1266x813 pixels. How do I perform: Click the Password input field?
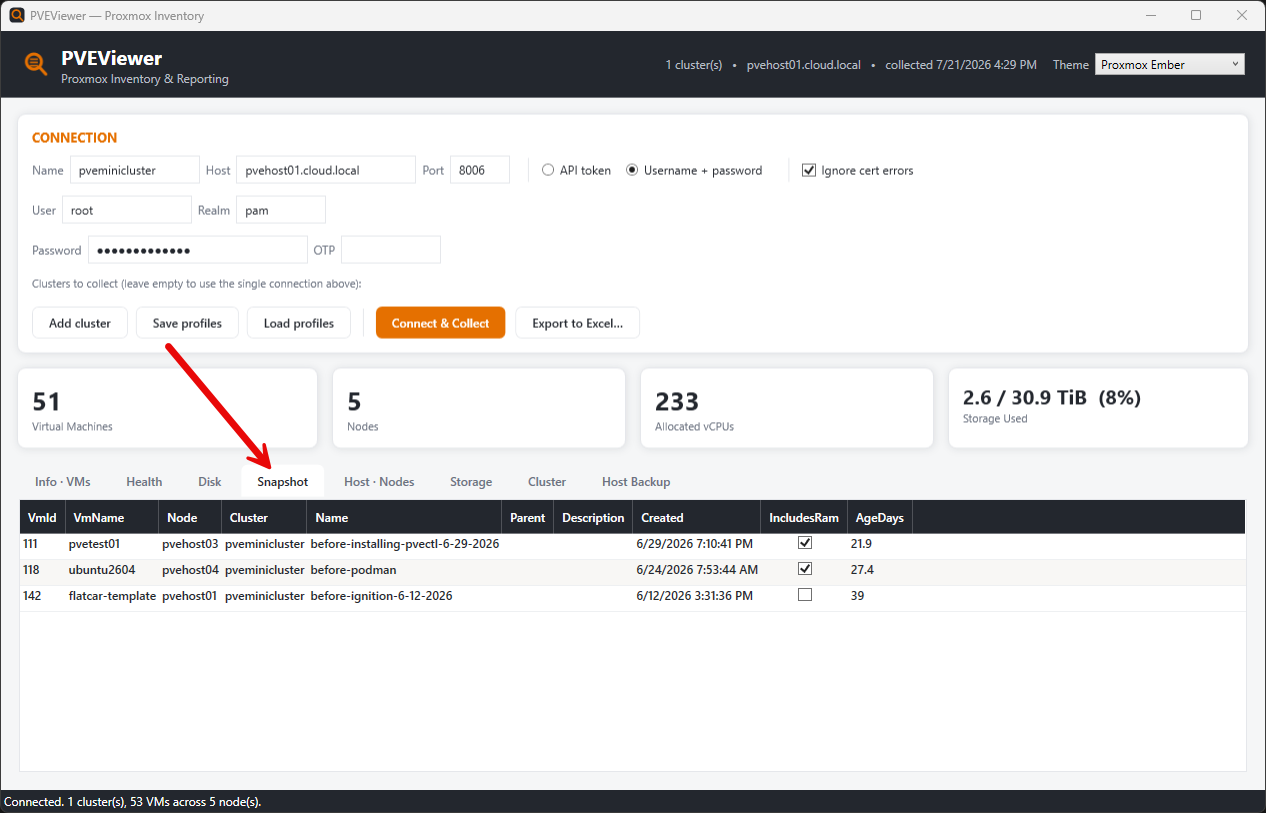click(198, 250)
